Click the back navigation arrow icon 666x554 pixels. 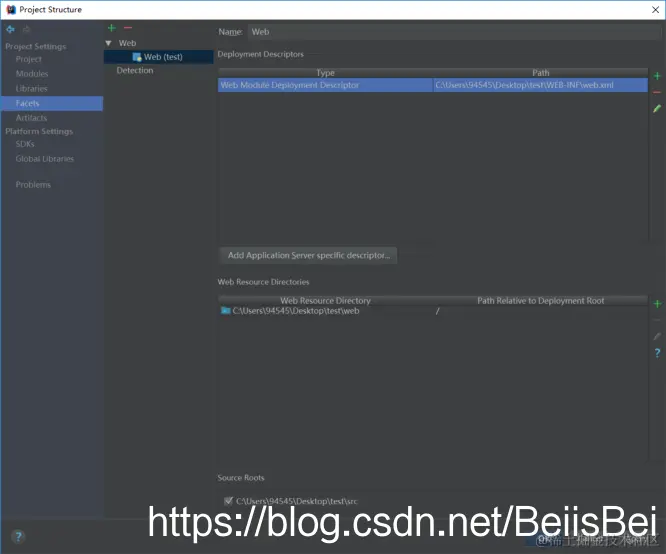point(10,29)
